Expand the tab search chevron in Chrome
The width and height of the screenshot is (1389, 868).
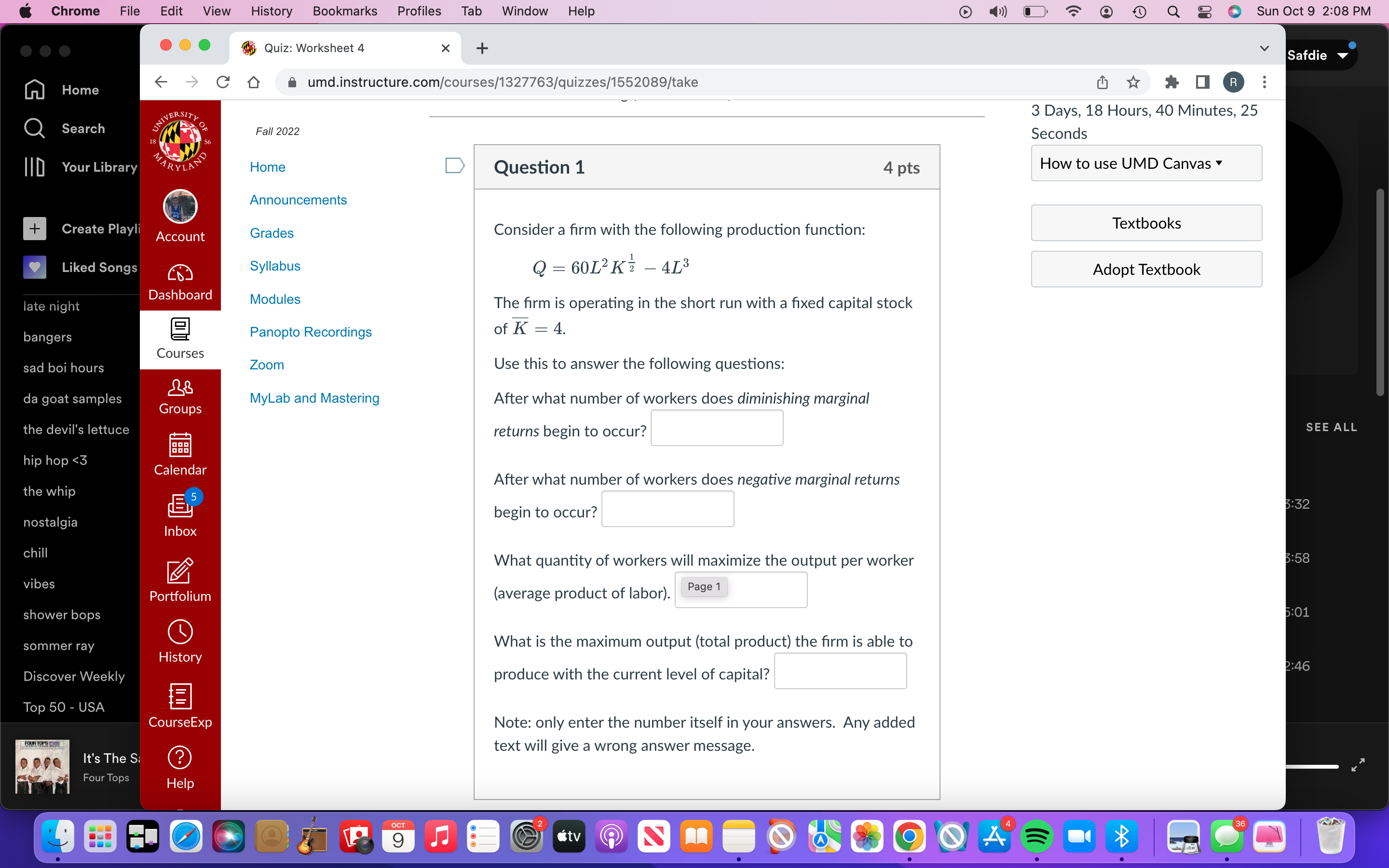tap(1264, 48)
